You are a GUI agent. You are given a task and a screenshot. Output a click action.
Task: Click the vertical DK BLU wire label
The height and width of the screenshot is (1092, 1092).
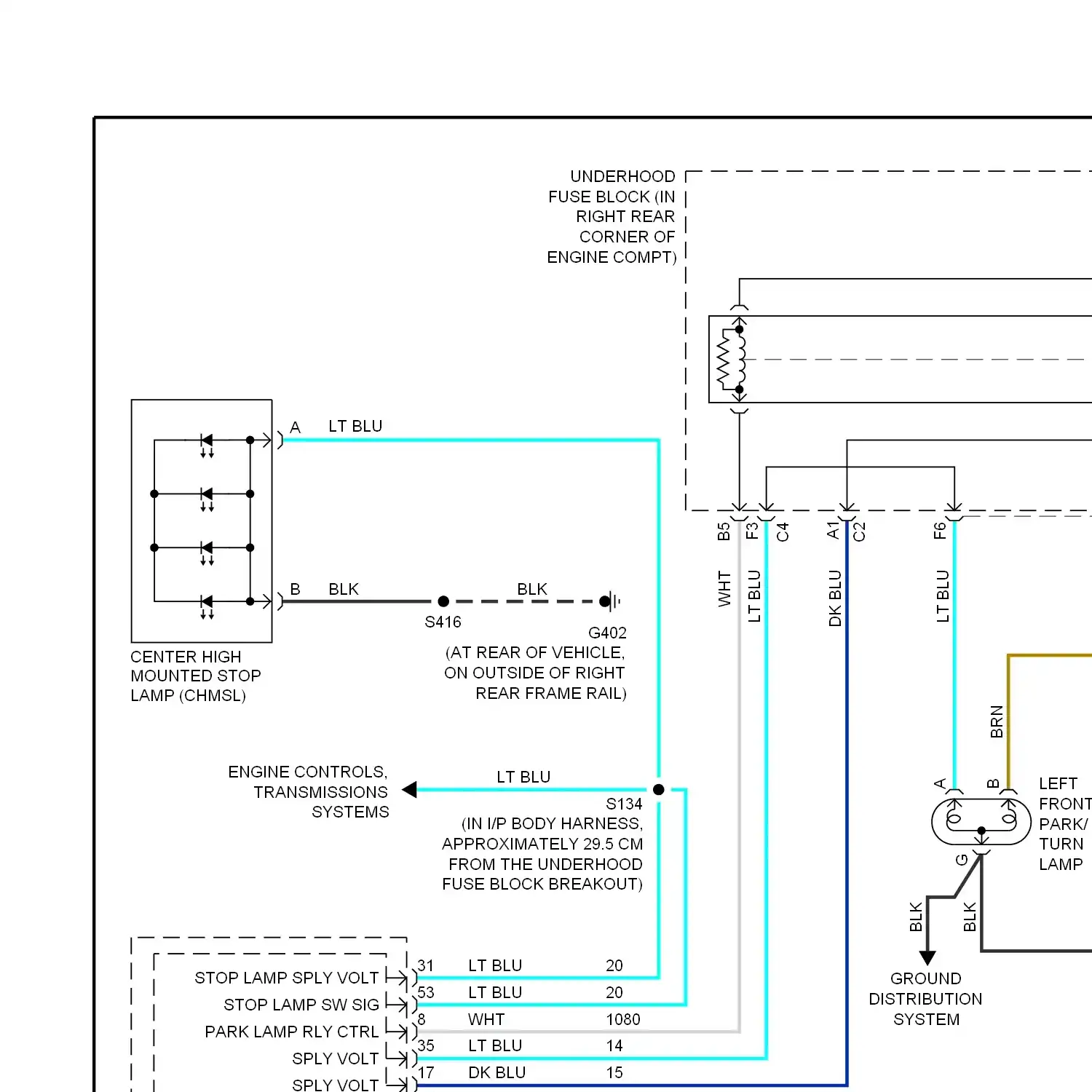click(835, 598)
